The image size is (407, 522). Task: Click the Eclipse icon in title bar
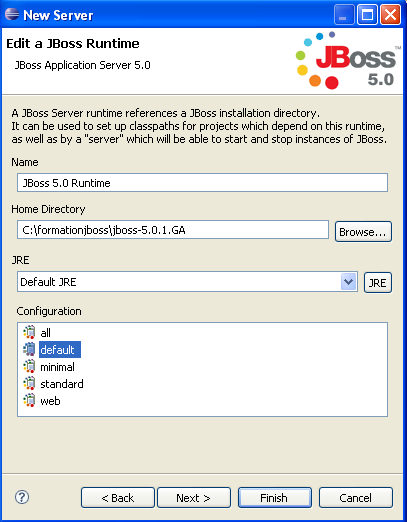(x=12, y=14)
